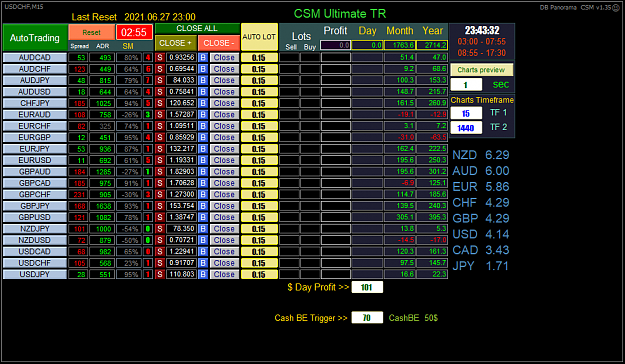The height and width of the screenshot is (364, 625).
Task: Click the red S sell button for GBPUSD
Action: (x=160, y=217)
